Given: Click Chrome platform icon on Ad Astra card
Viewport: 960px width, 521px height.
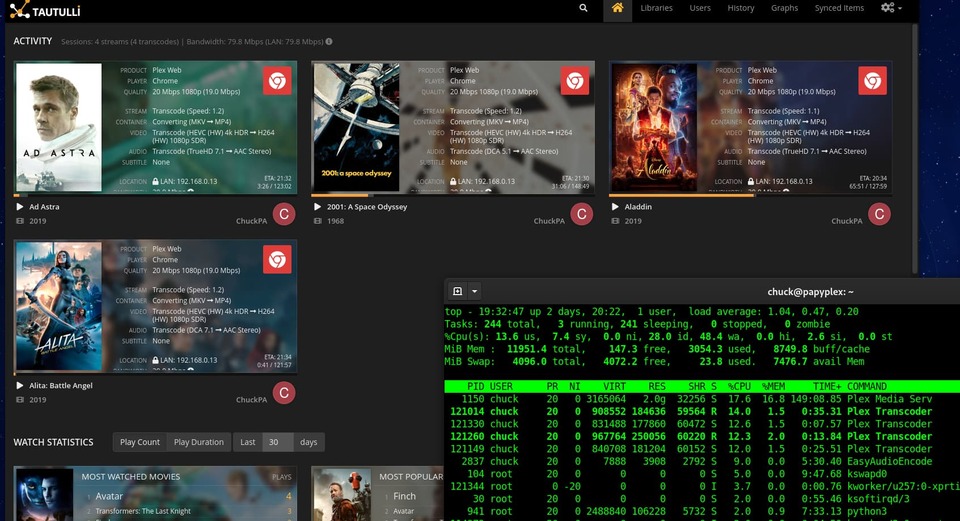Looking at the screenshot, I should (277, 81).
